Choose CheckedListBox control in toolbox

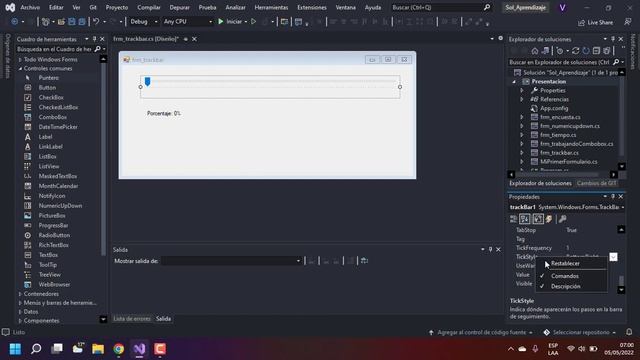[x=58, y=107]
